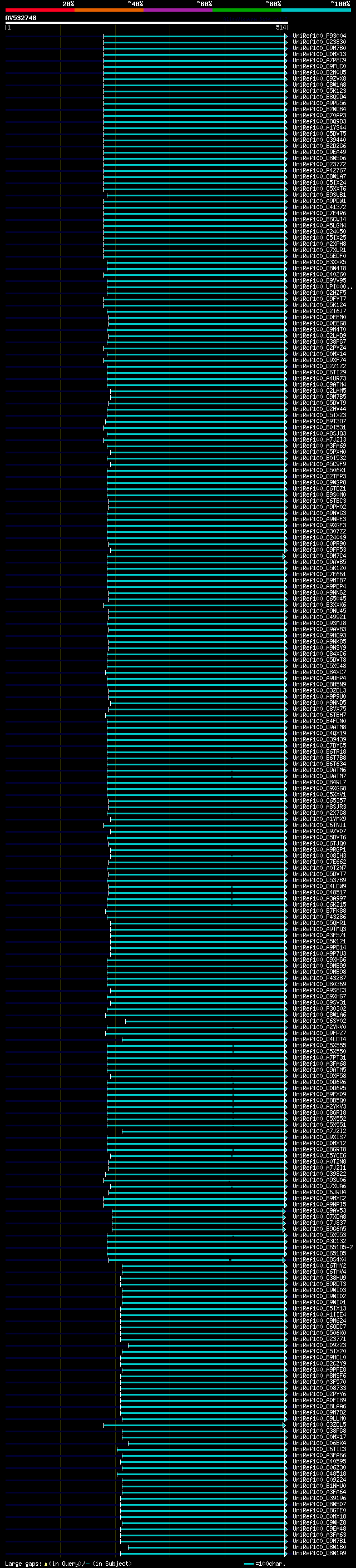Click the white query sequence bar
Image resolution: width=356 pixels, height=1568 pixels.
point(147,22)
